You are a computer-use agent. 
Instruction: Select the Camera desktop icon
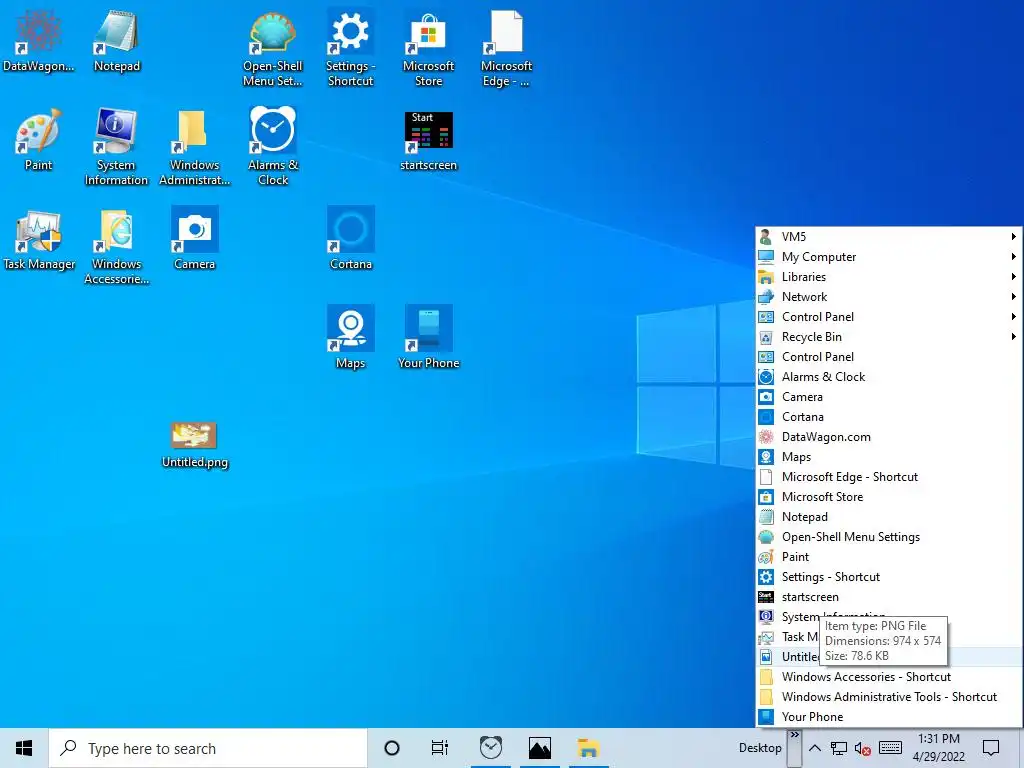[195, 238]
